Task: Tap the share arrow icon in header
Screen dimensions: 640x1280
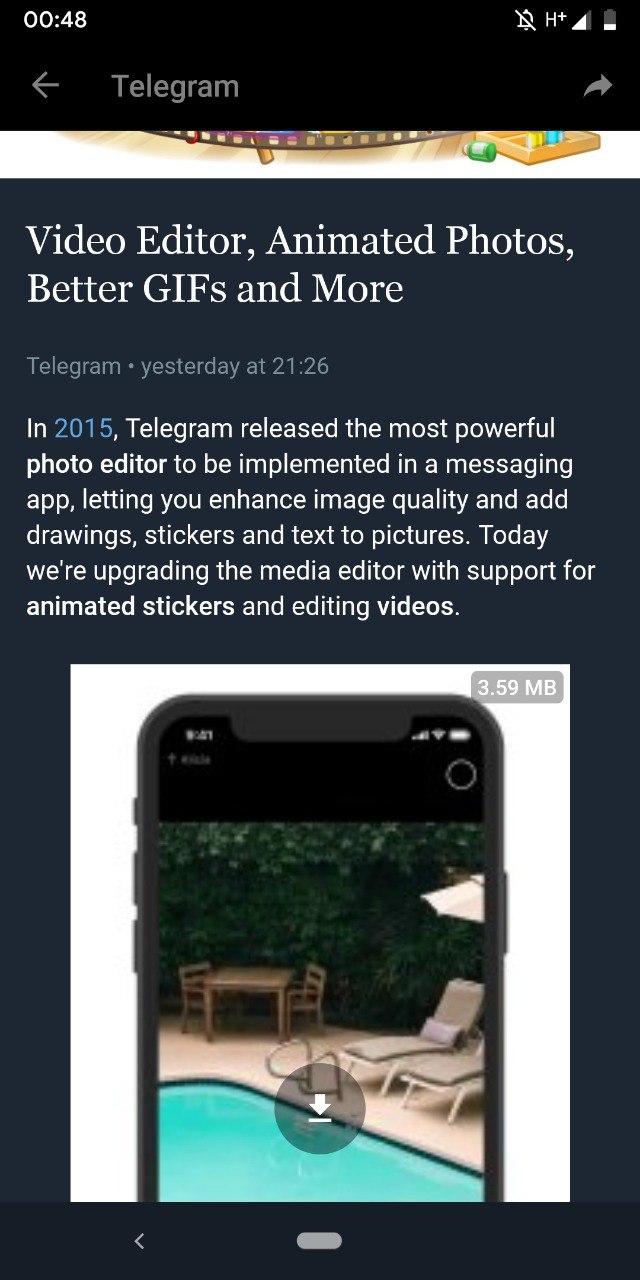Action: click(x=597, y=86)
